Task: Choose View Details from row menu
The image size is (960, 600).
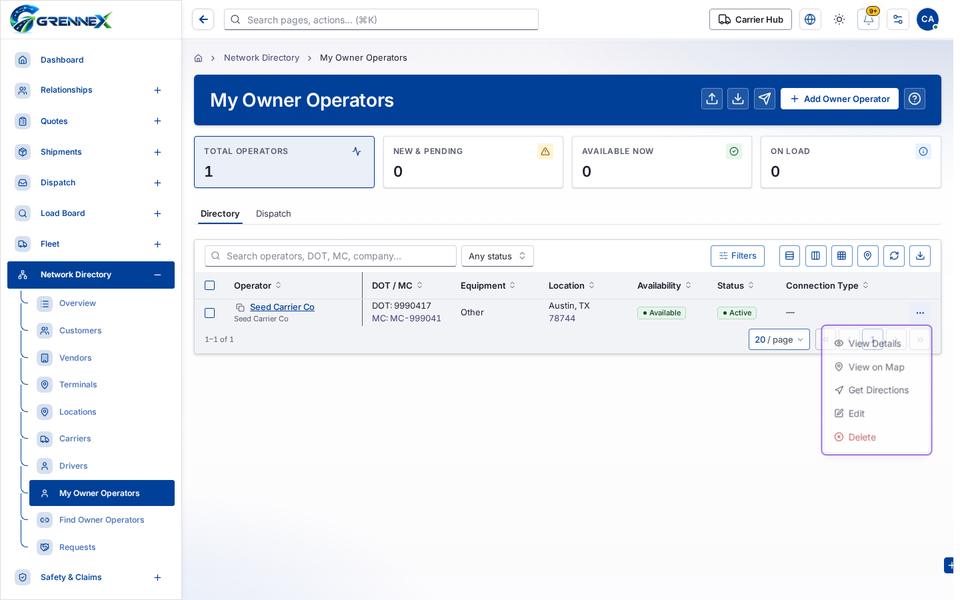Action: pos(876,343)
